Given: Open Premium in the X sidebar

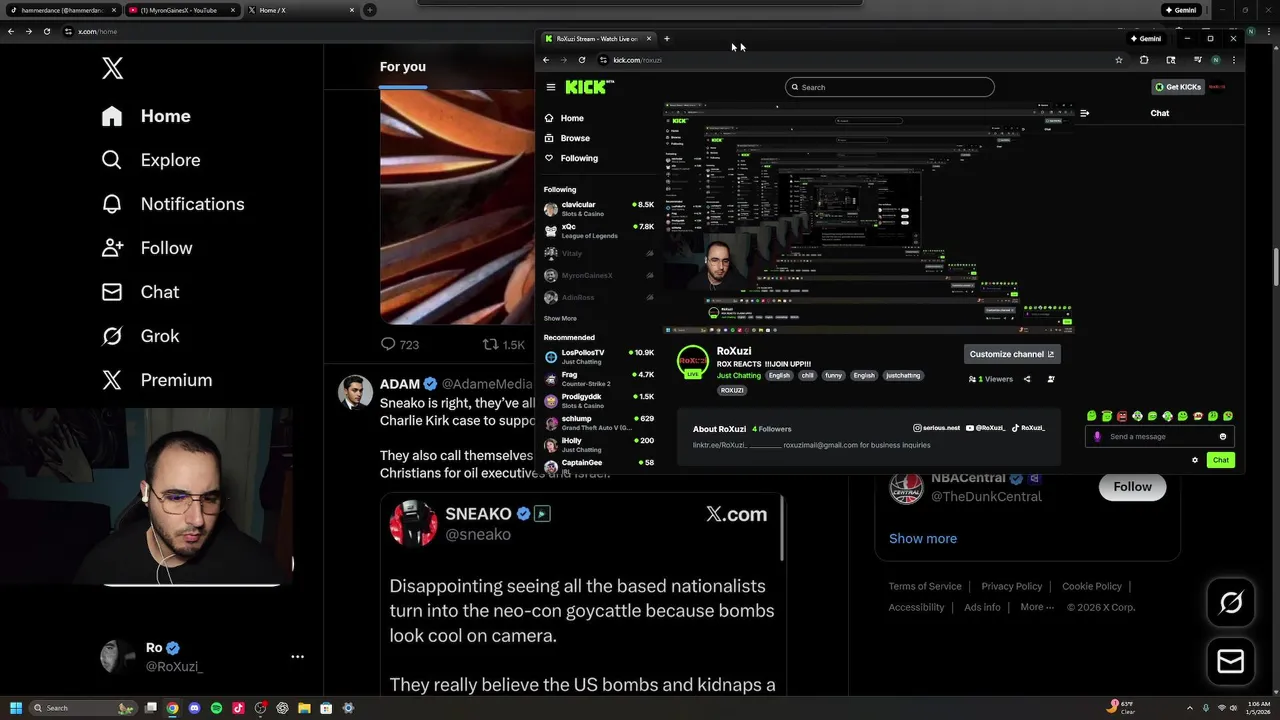Looking at the screenshot, I should point(157,380).
